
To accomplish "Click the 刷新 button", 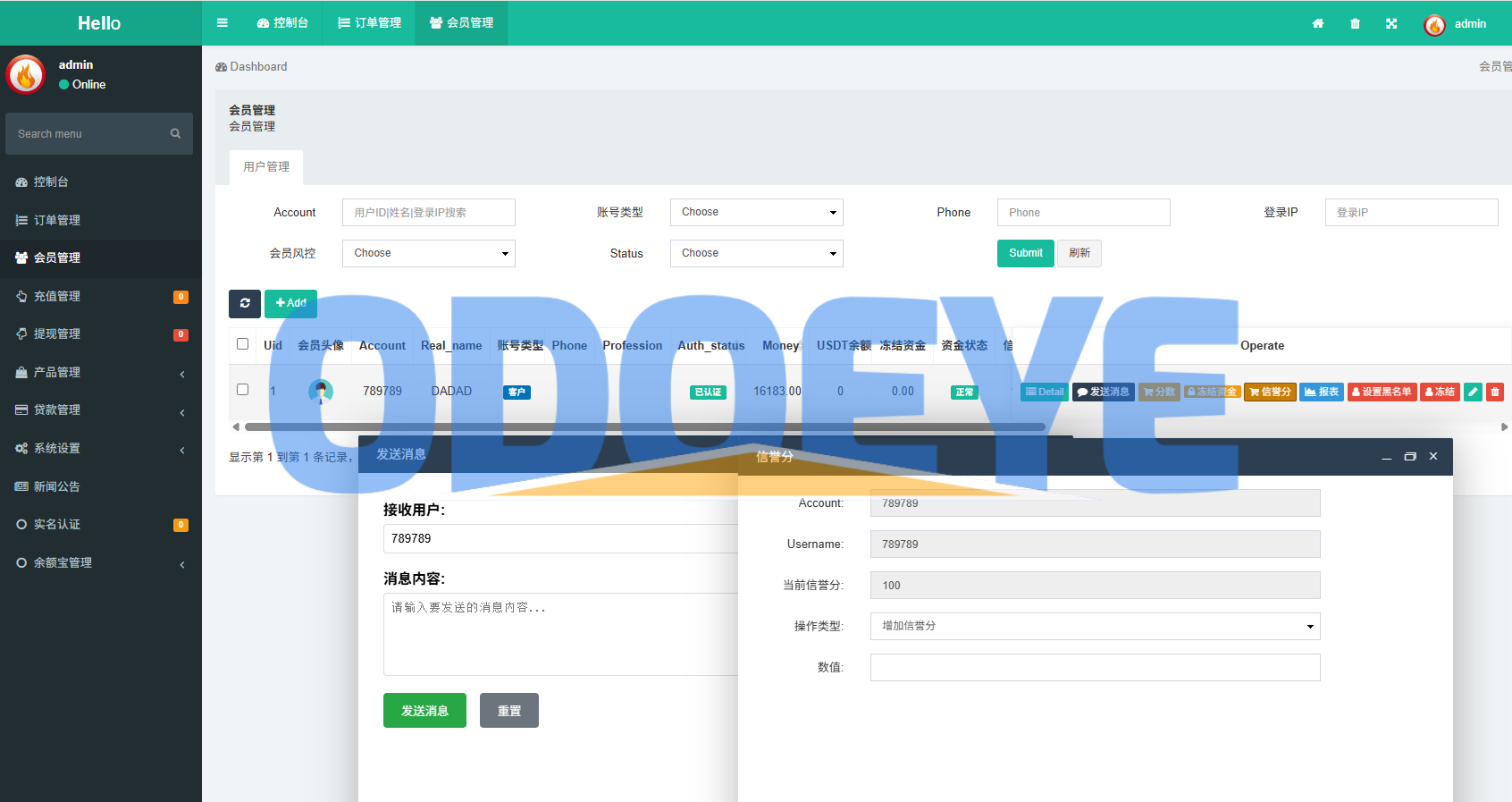I will (1079, 253).
